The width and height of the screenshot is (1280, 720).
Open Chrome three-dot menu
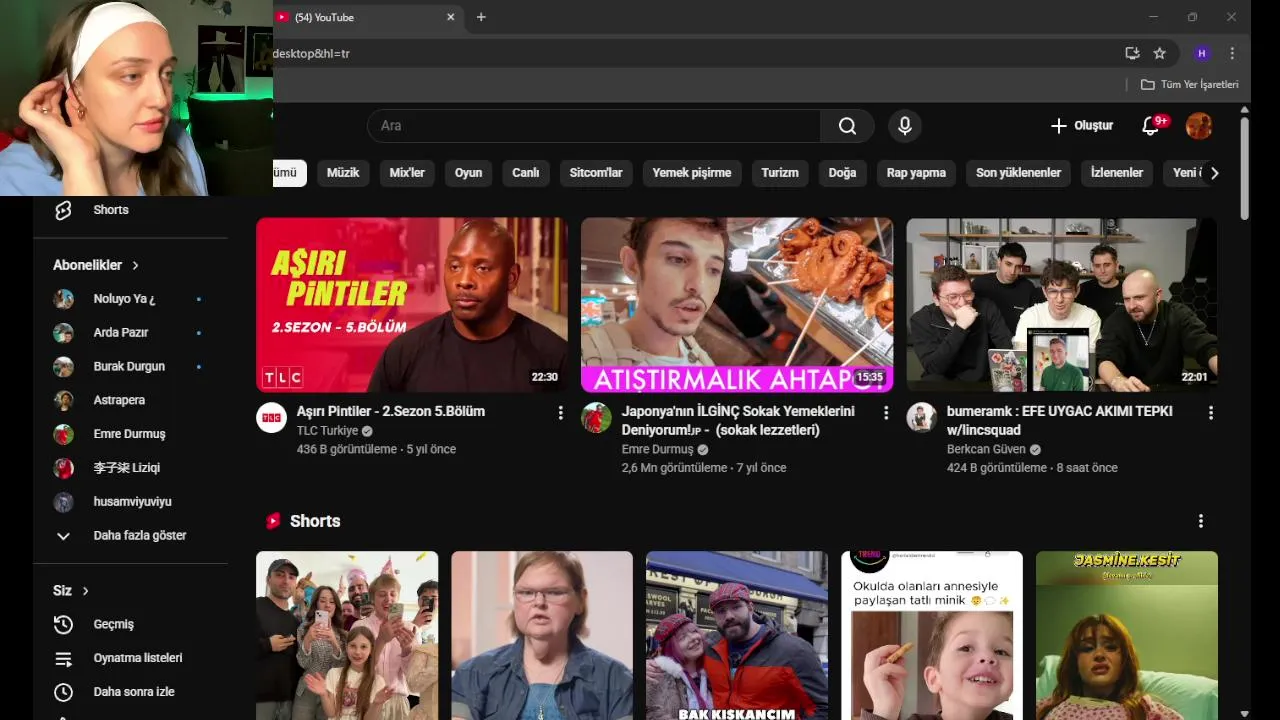click(1232, 53)
